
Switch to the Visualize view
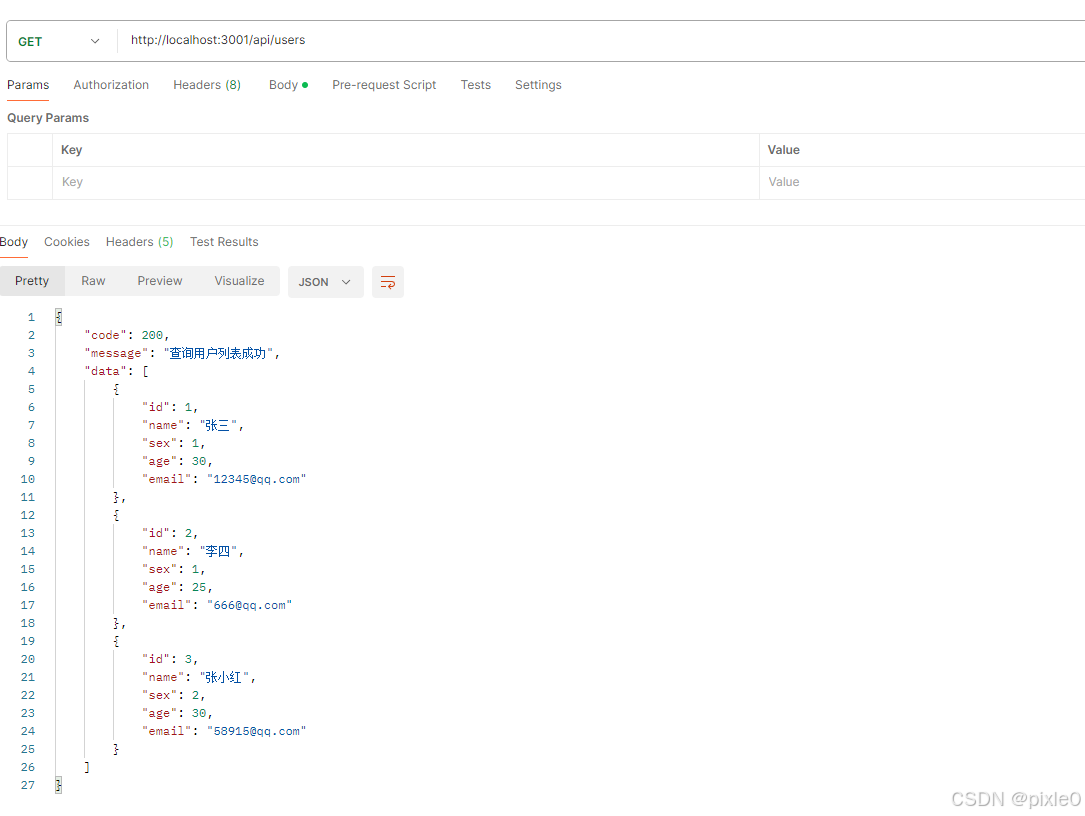239,281
